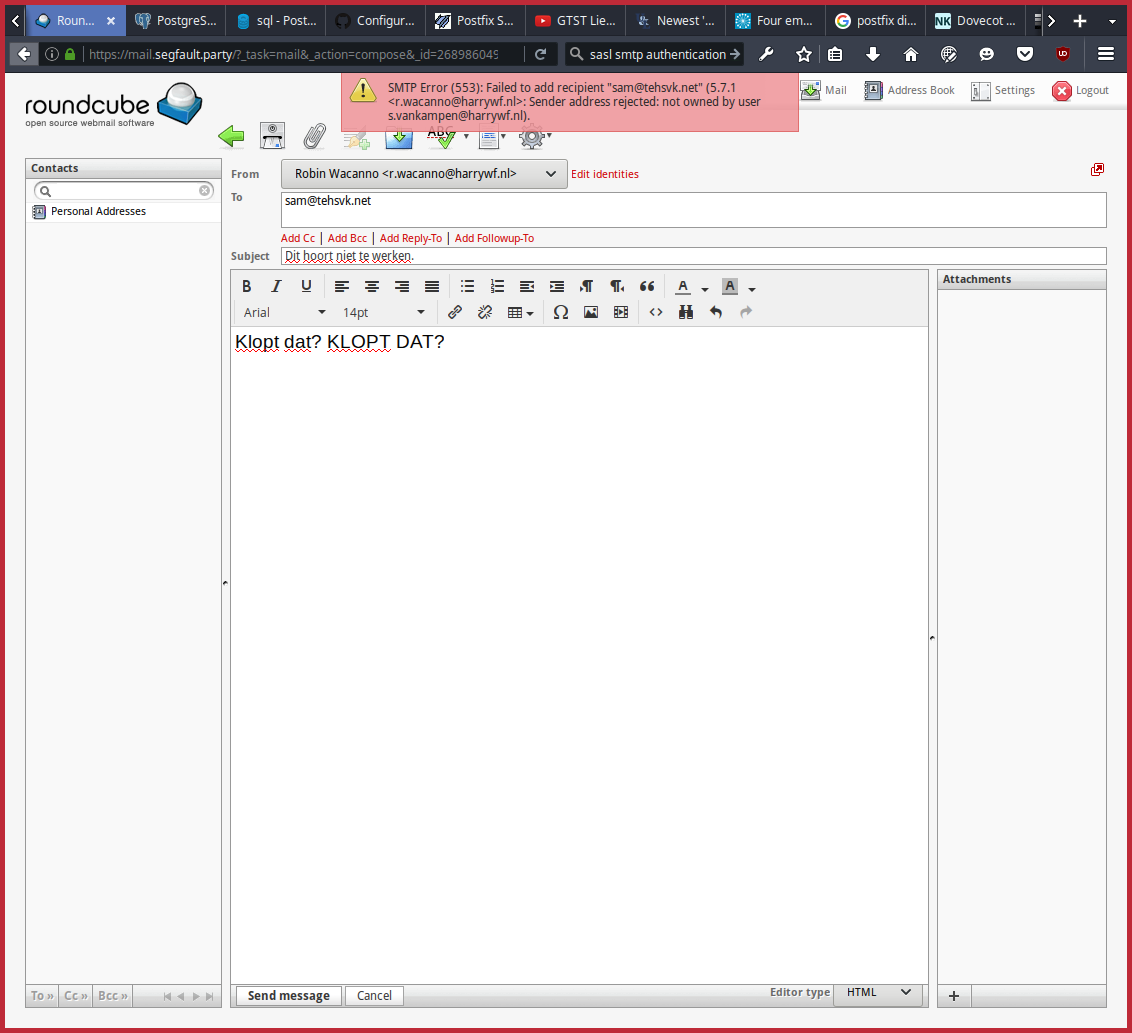Toggle underline formatting
The image size is (1132, 1033).
coord(306,287)
